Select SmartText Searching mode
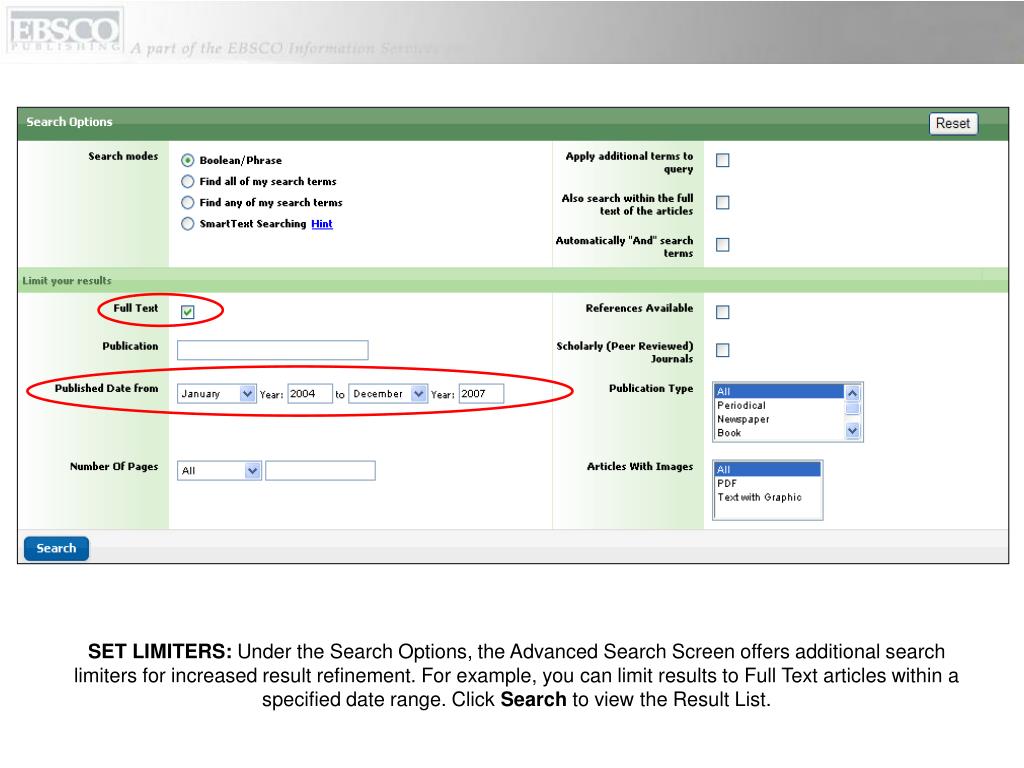 click(x=187, y=223)
